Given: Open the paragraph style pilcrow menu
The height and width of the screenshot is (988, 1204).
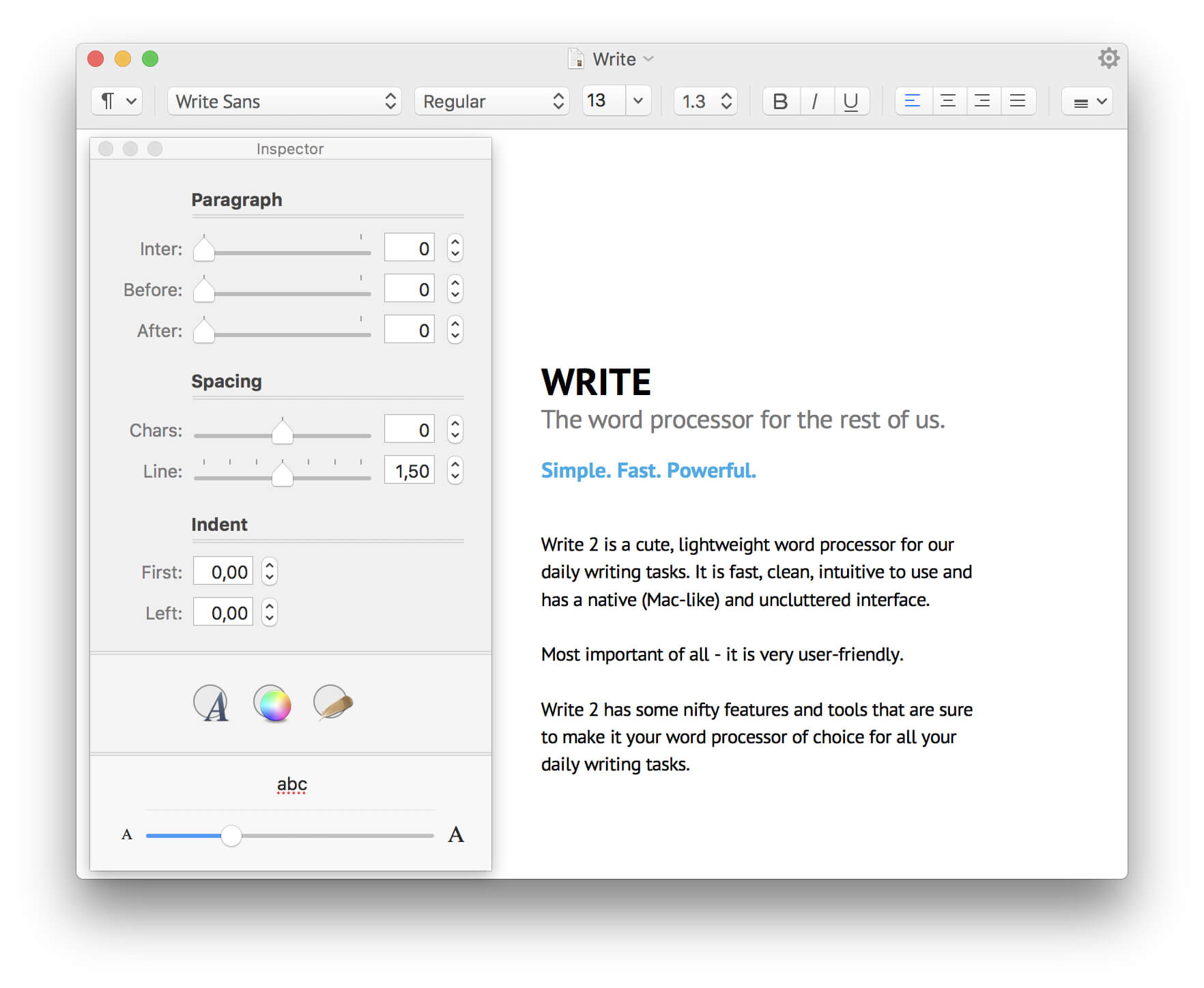Looking at the screenshot, I should 117,101.
